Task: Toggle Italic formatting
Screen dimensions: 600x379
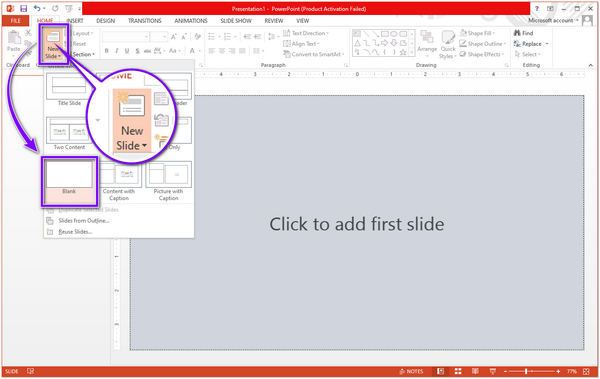Action: point(117,51)
